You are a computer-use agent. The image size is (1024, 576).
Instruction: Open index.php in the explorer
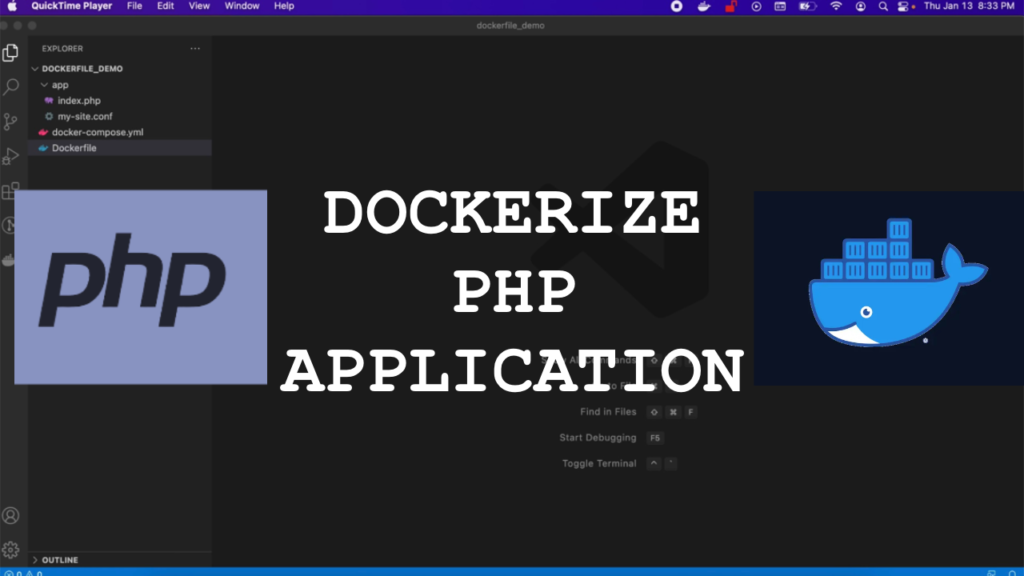point(78,101)
